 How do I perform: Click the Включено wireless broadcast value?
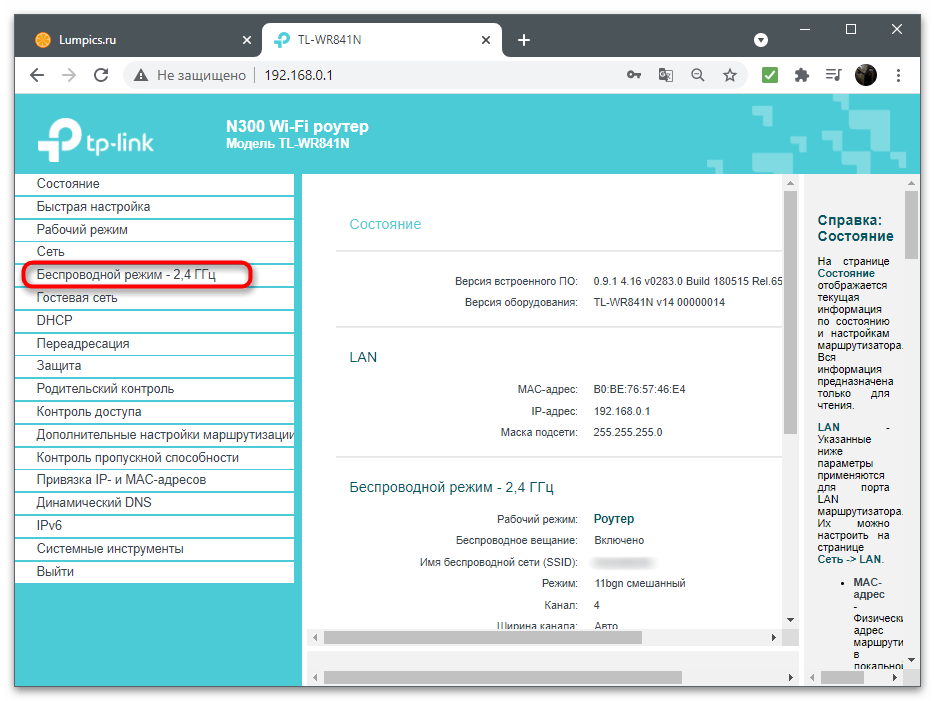(619, 540)
